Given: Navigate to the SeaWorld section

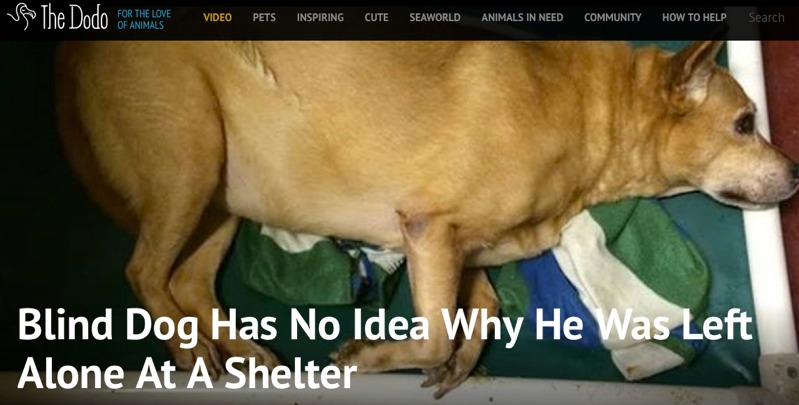Looking at the screenshot, I should [435, 17].
